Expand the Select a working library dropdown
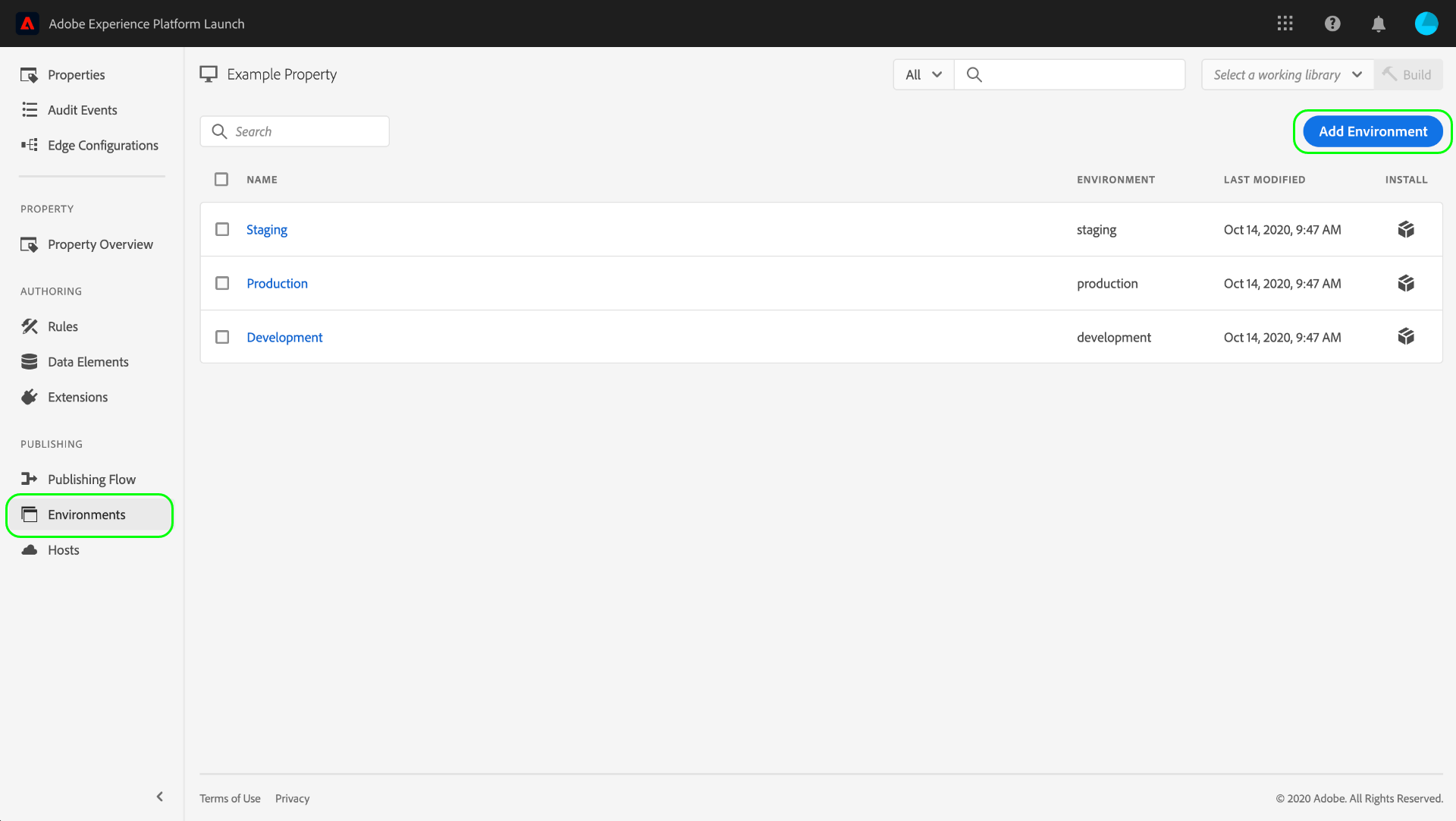The width and height of the screenshot is (1456, 821). tap(1287, 74)
